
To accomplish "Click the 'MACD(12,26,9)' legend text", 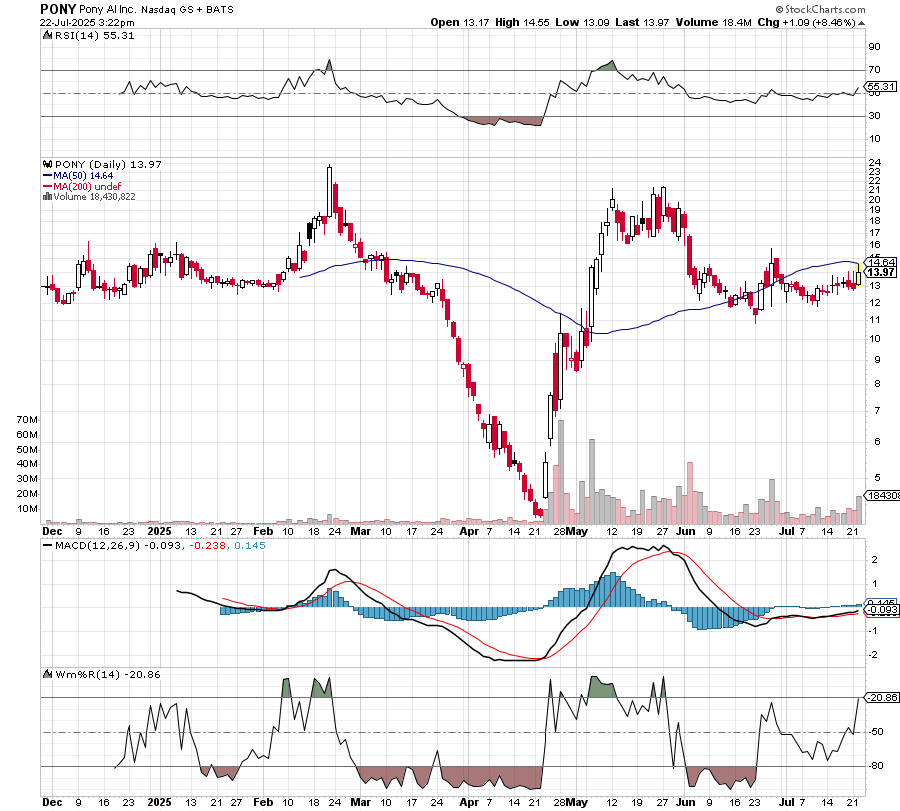I will [x=98, y=546].
